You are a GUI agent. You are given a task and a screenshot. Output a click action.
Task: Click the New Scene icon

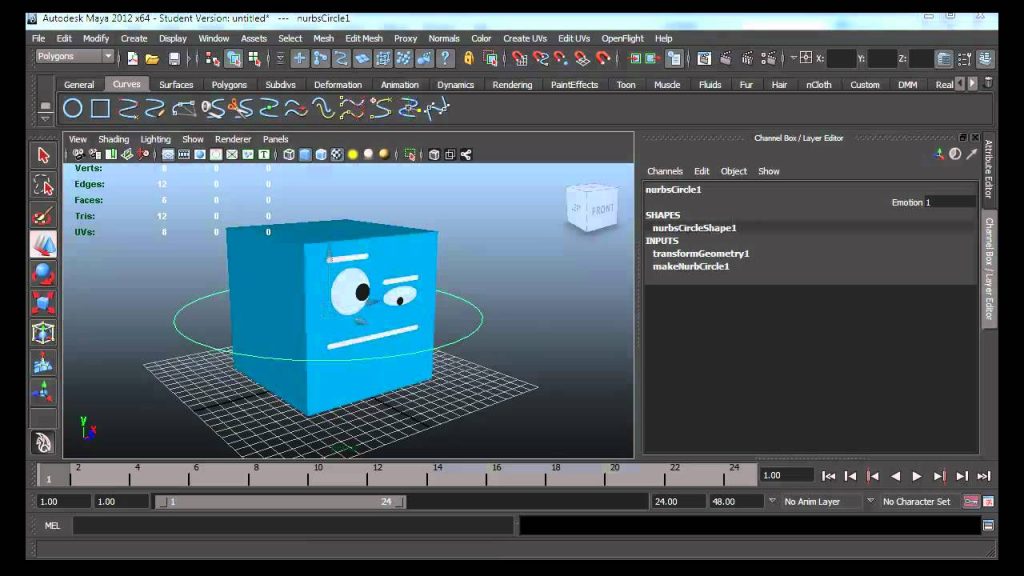[133, 59]
